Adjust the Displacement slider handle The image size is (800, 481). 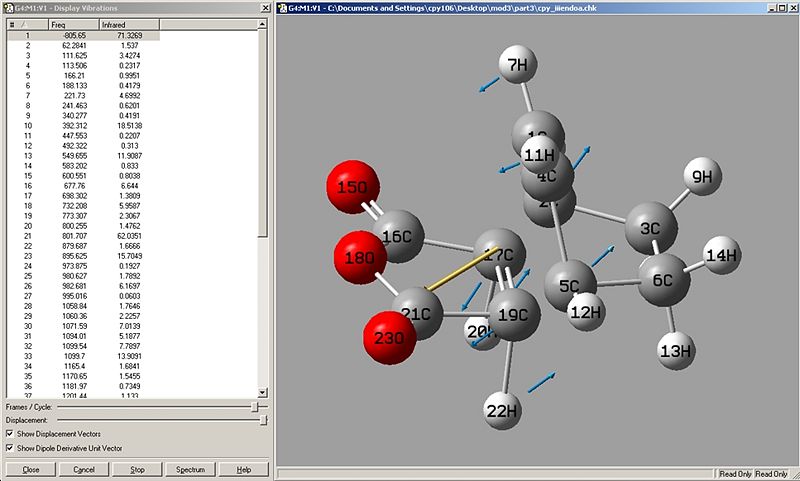pos(263,420)
